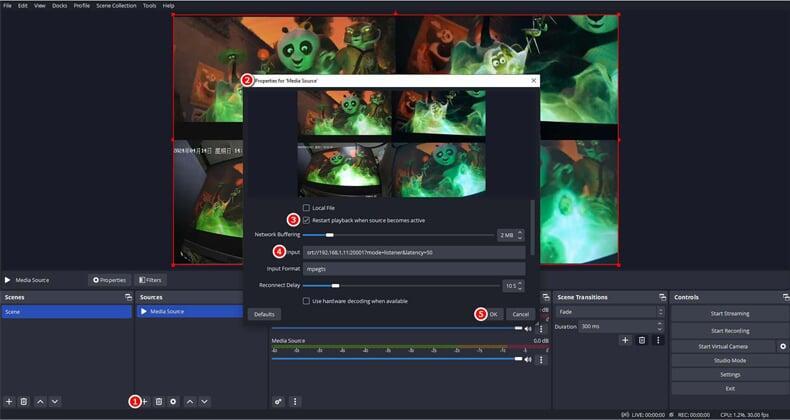Adjust the Media Source volume slider
790x420 pixels.
397,359
